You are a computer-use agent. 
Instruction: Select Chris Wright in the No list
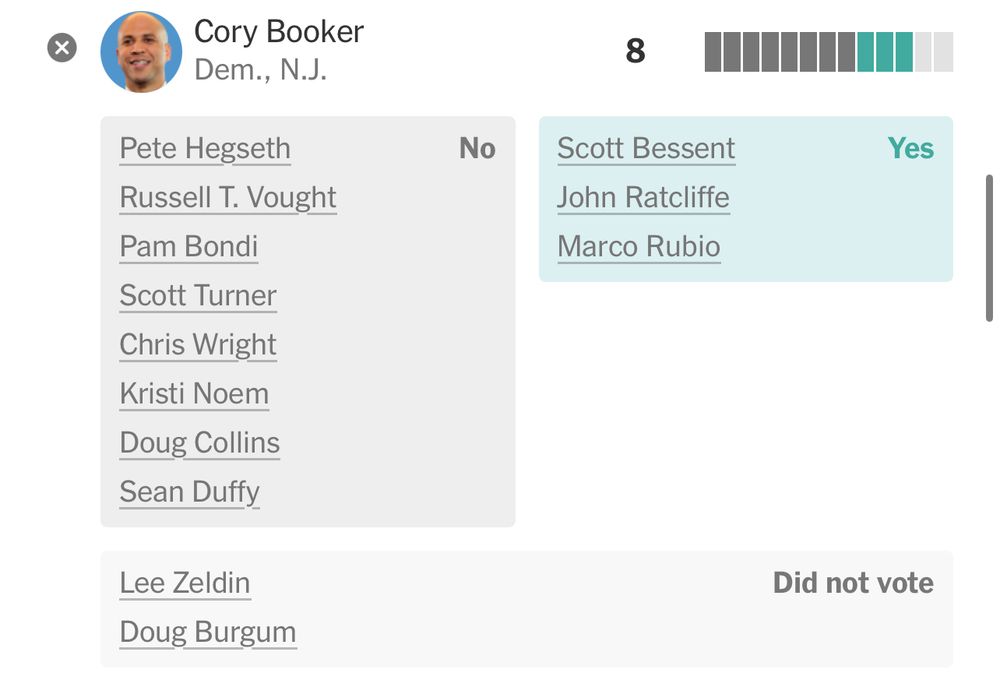(x=198, y=344)
